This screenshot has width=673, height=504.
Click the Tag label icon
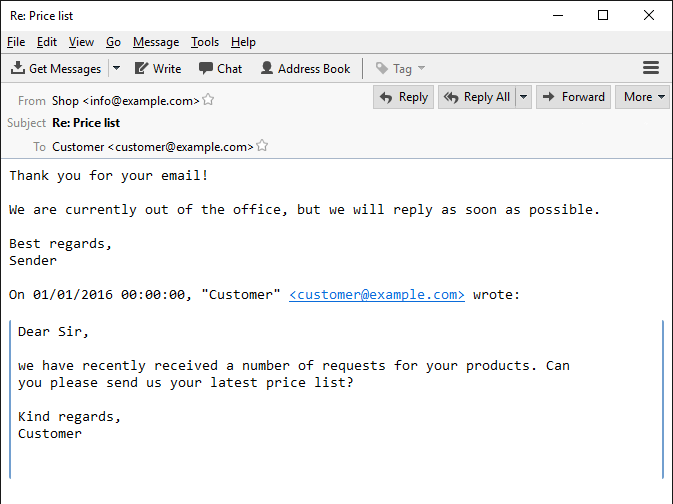382,68
